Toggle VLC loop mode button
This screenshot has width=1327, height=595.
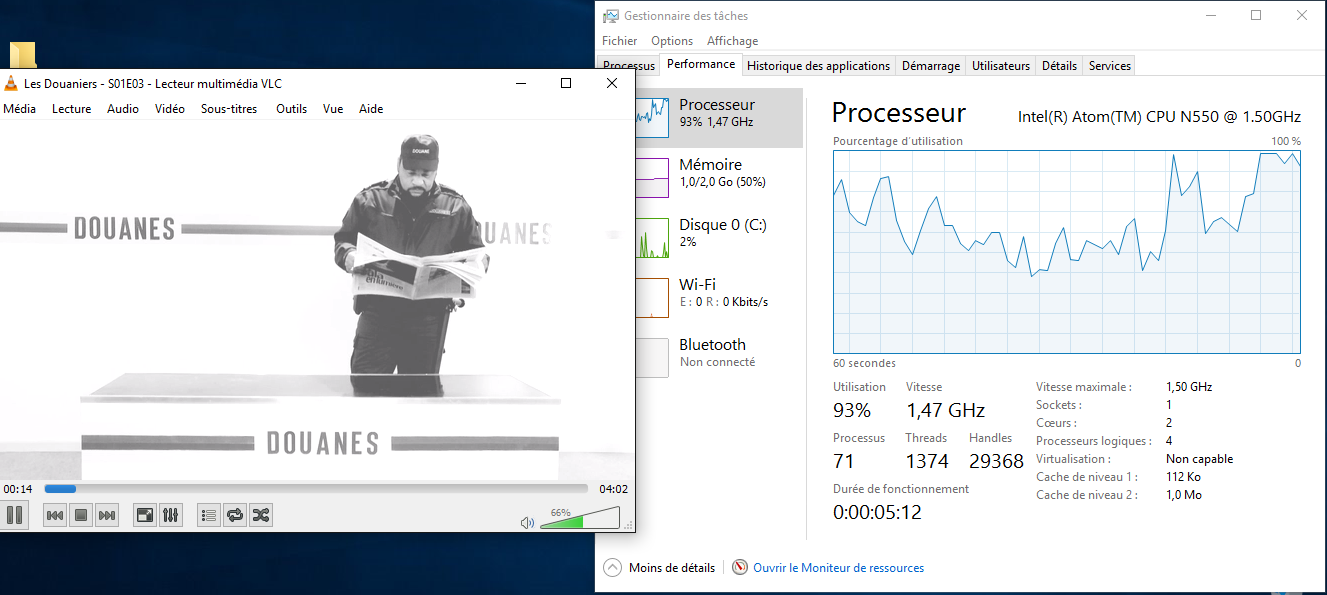[x=235, y=515]
